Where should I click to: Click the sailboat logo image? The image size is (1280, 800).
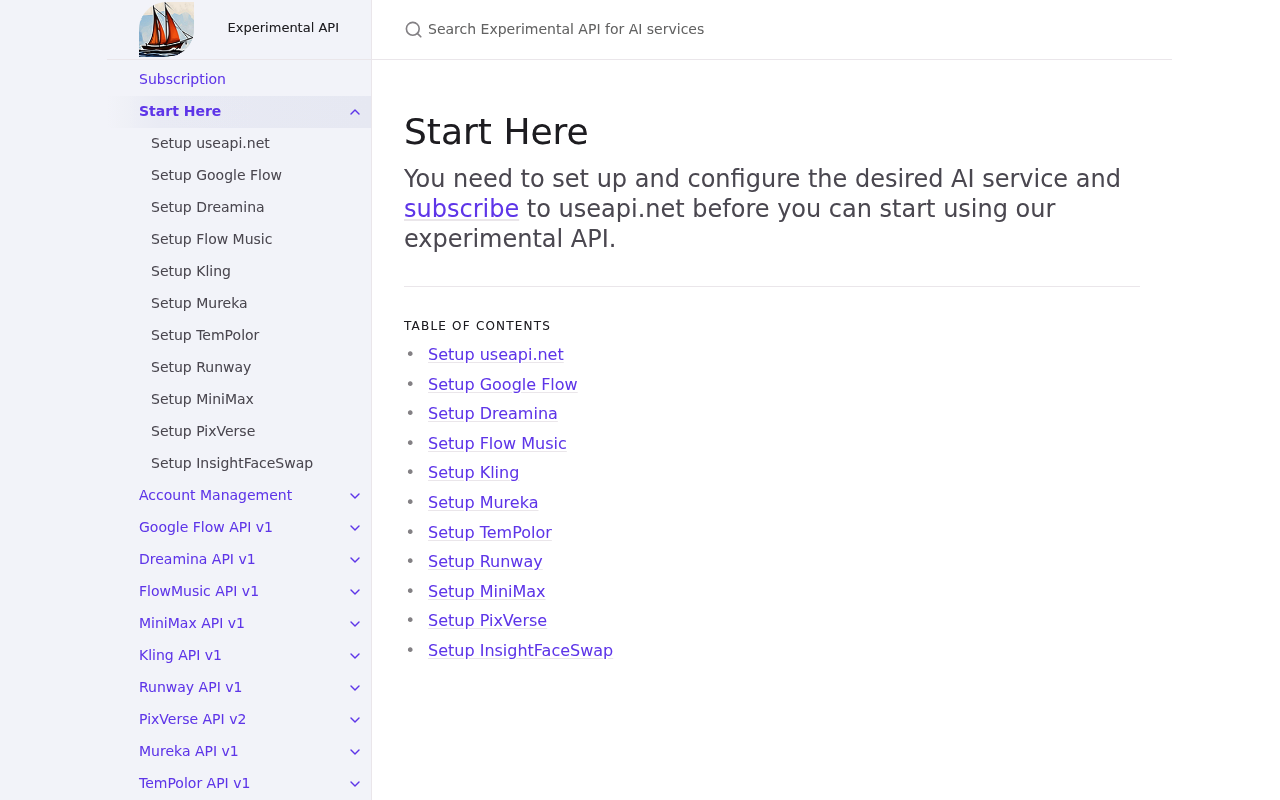[166, 29]
